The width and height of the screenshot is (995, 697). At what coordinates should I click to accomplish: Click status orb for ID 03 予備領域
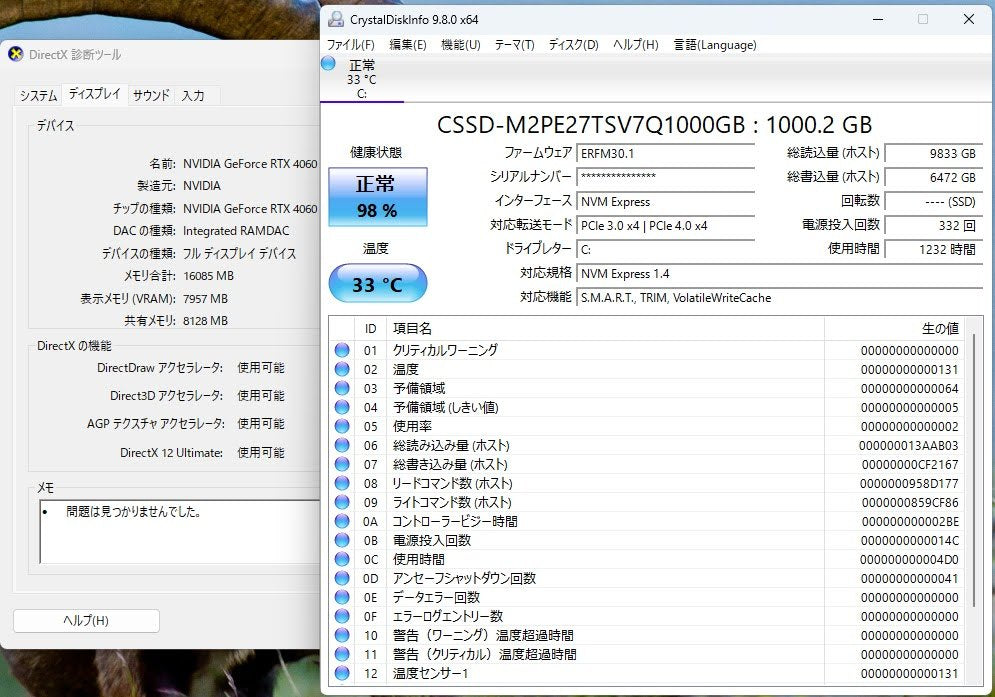pos(342,388)
